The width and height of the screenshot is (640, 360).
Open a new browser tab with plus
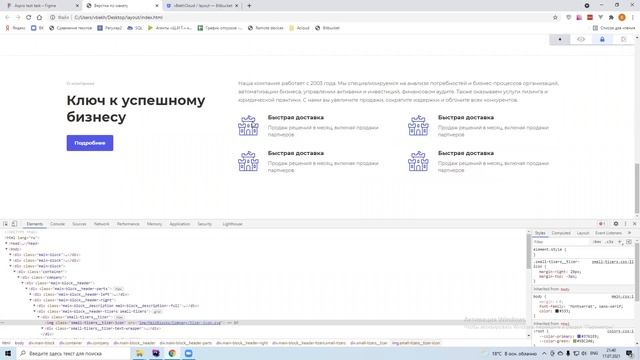[x=249, y=6]
